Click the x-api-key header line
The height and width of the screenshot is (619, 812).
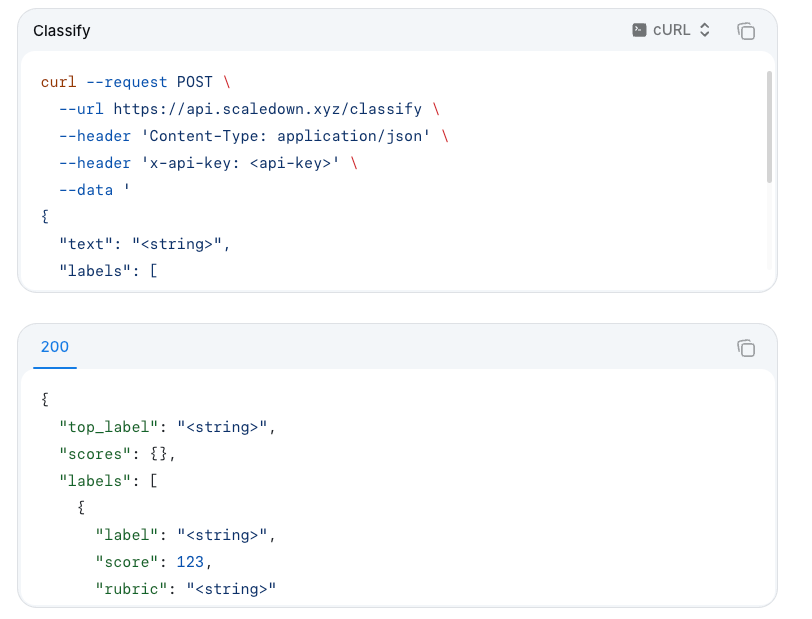208,163
